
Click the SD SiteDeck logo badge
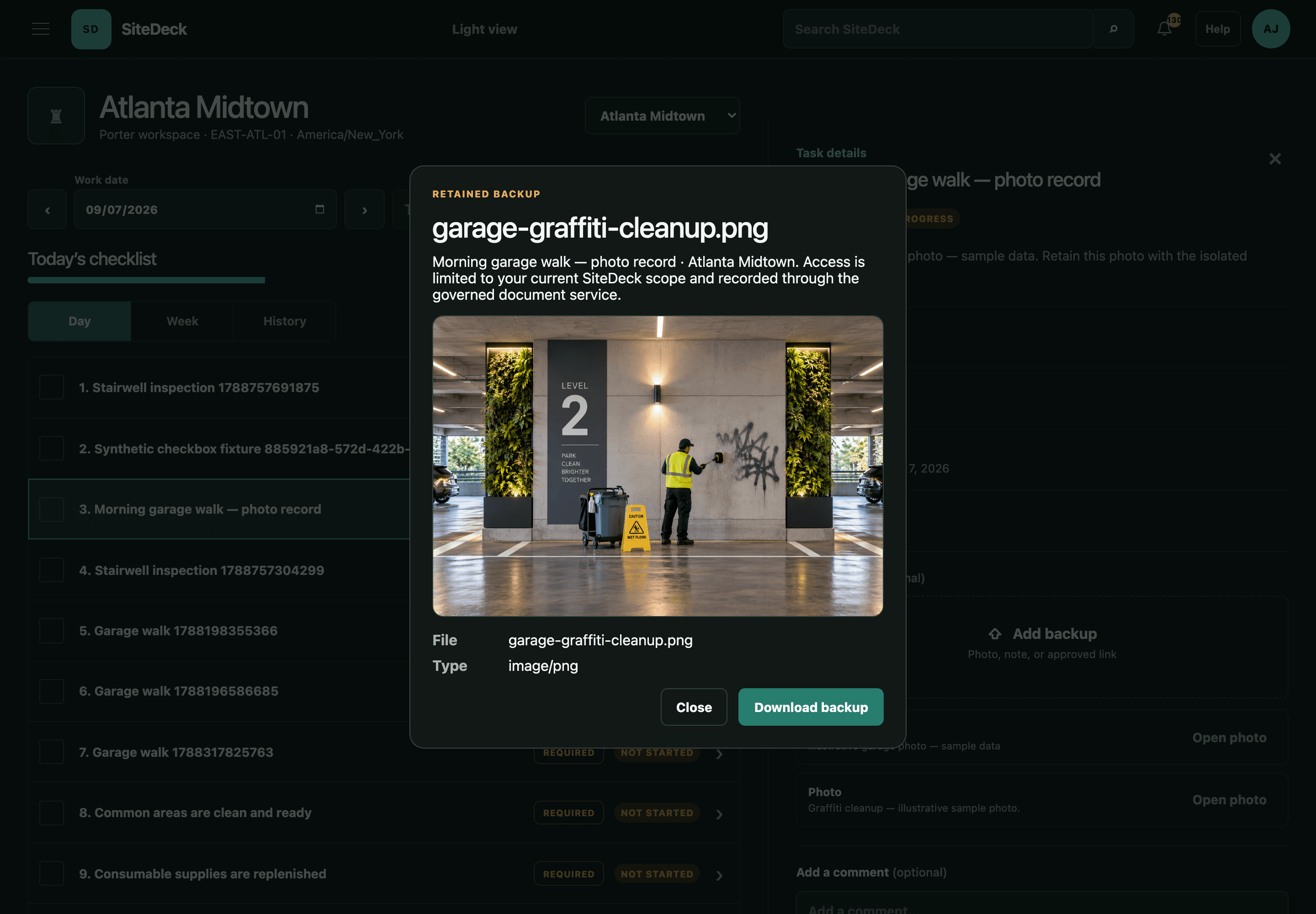tap(91, 29)
